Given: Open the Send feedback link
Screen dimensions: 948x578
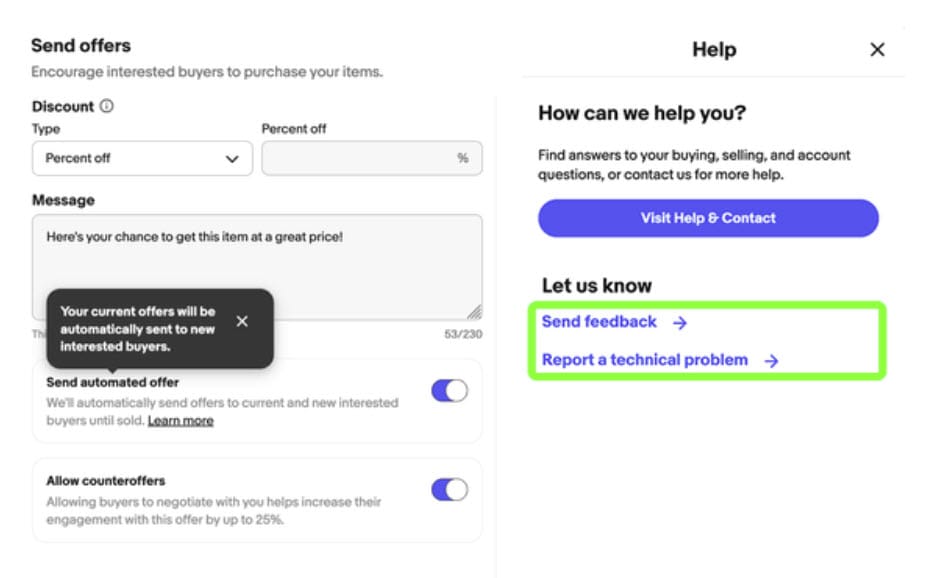Looking at the screenshot, I should pyautogui.click(x=599, y=322).
